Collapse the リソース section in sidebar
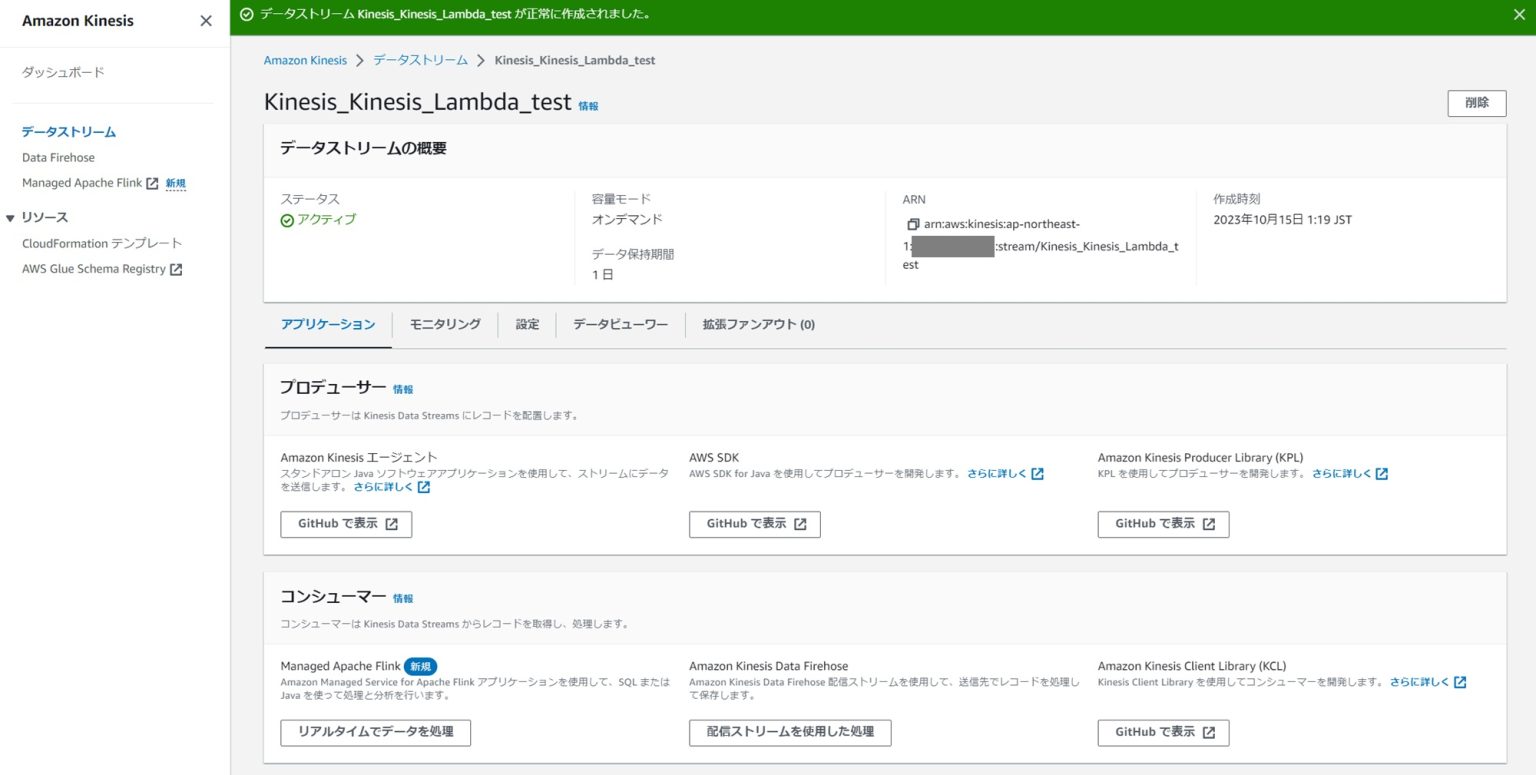 coord(11,218)
